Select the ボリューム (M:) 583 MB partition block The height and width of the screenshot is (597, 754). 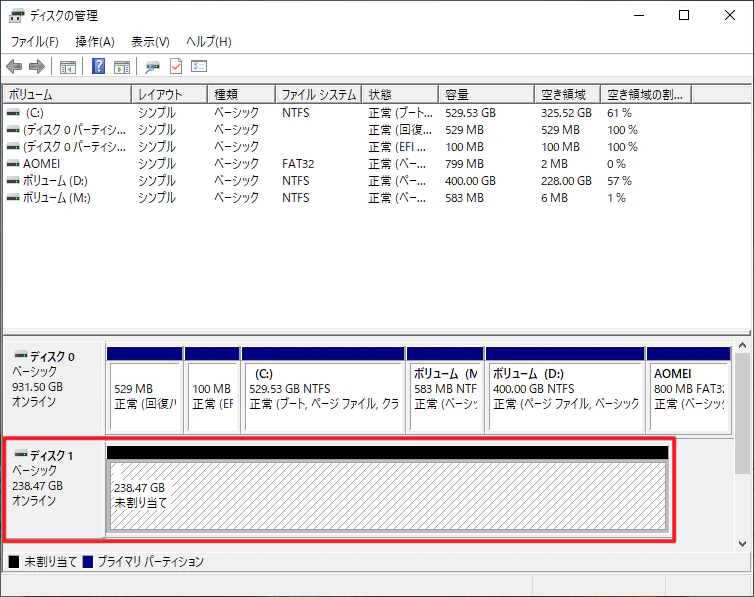(x=445, y=390)
